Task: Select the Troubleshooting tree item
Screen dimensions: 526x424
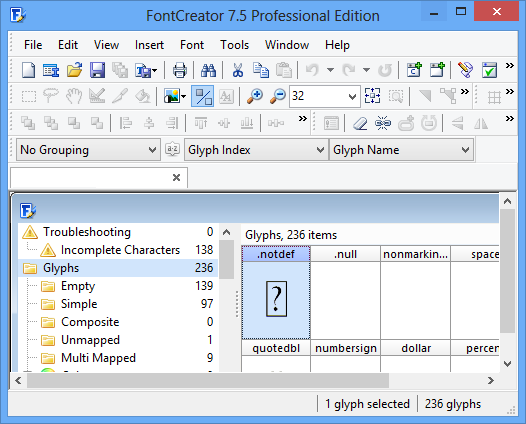Action: pyautogui.click(x=118, y=232)
